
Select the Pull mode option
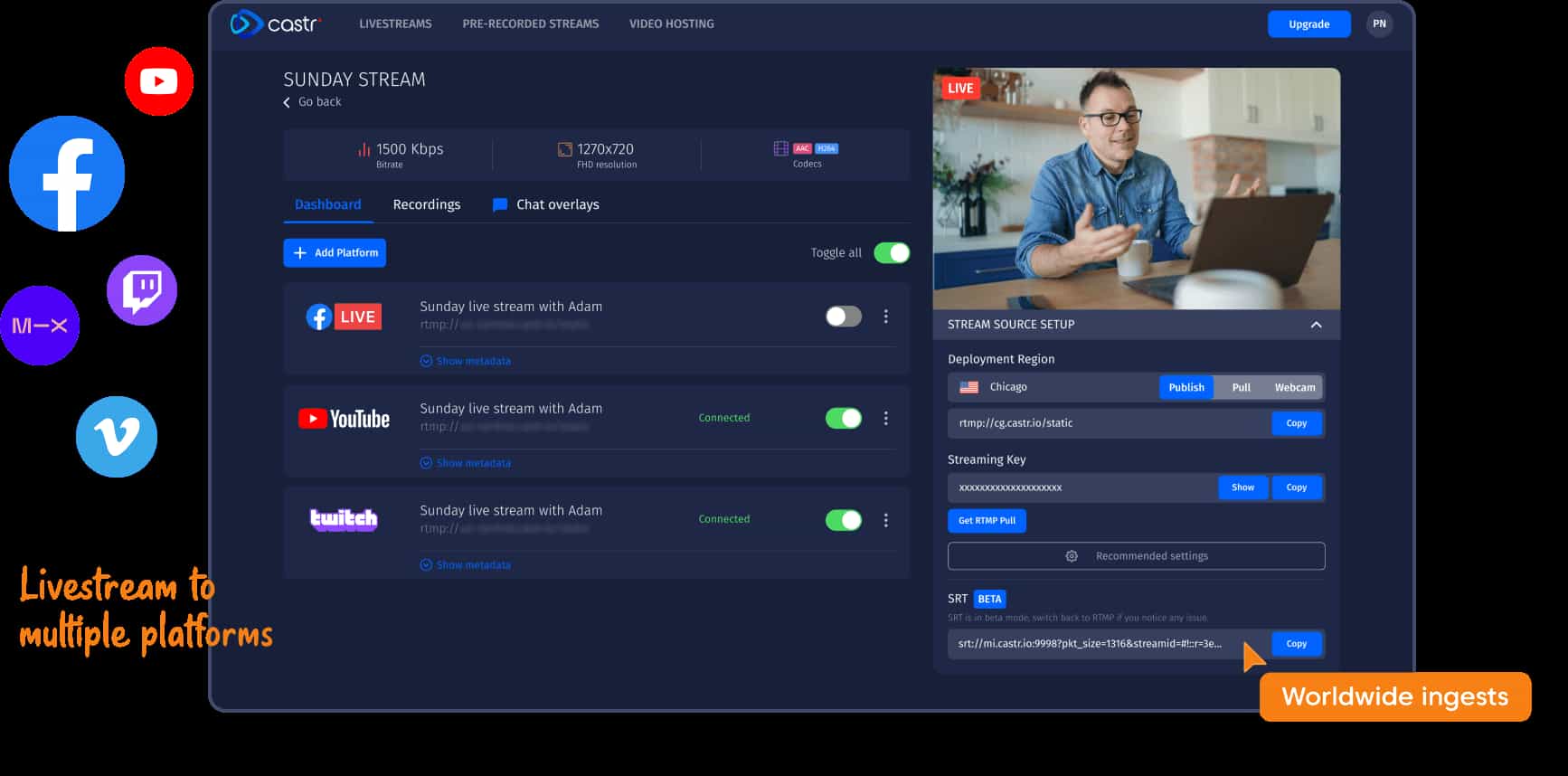[1242, 387]
